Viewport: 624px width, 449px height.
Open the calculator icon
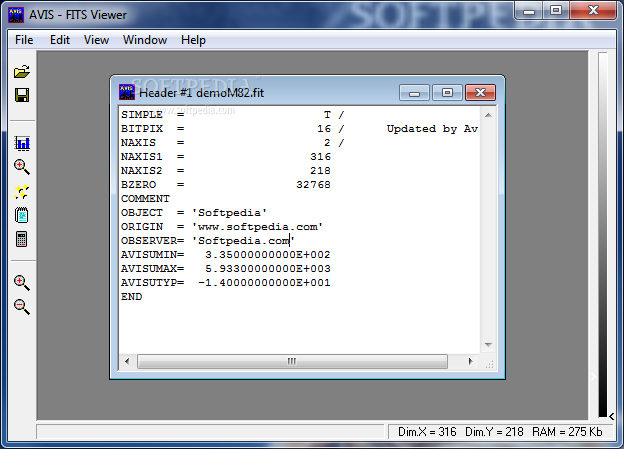22,239
